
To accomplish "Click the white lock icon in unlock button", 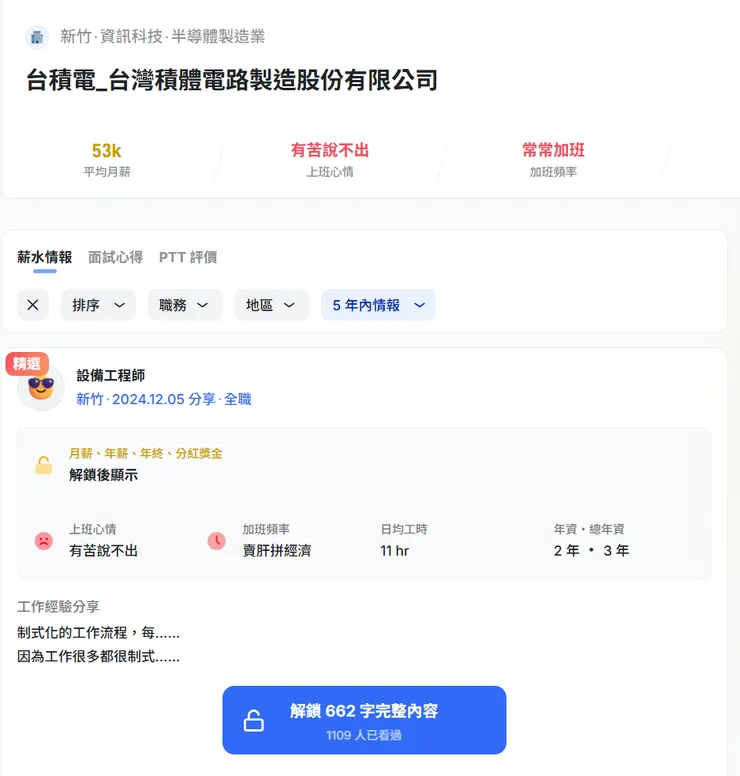I will point(253,721).
